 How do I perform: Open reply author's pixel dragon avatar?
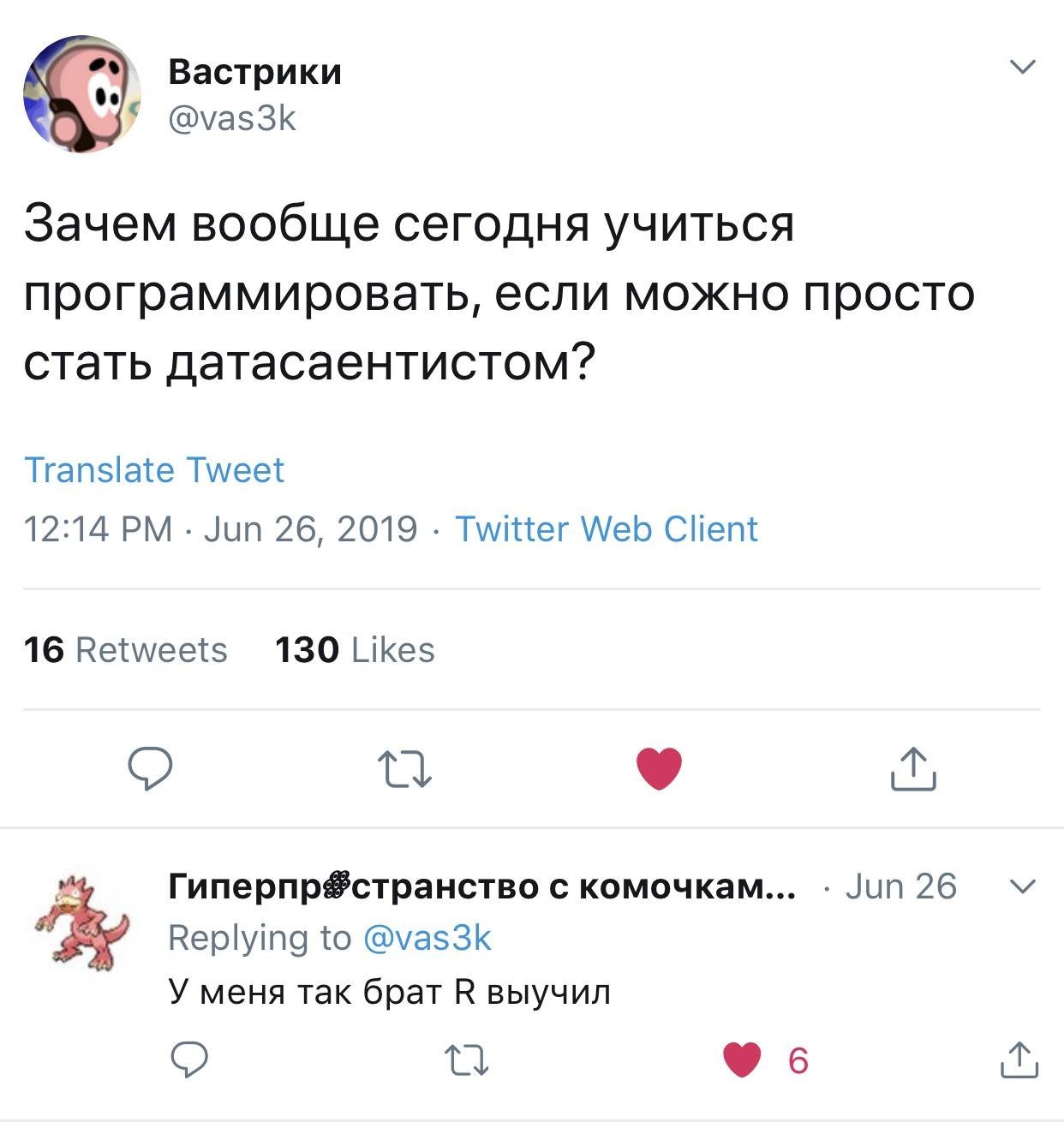pos(82,922)
